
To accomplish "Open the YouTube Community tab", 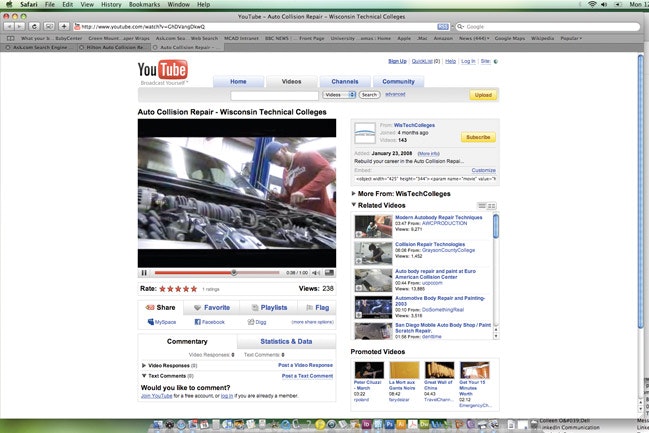I will coord(398,82).
